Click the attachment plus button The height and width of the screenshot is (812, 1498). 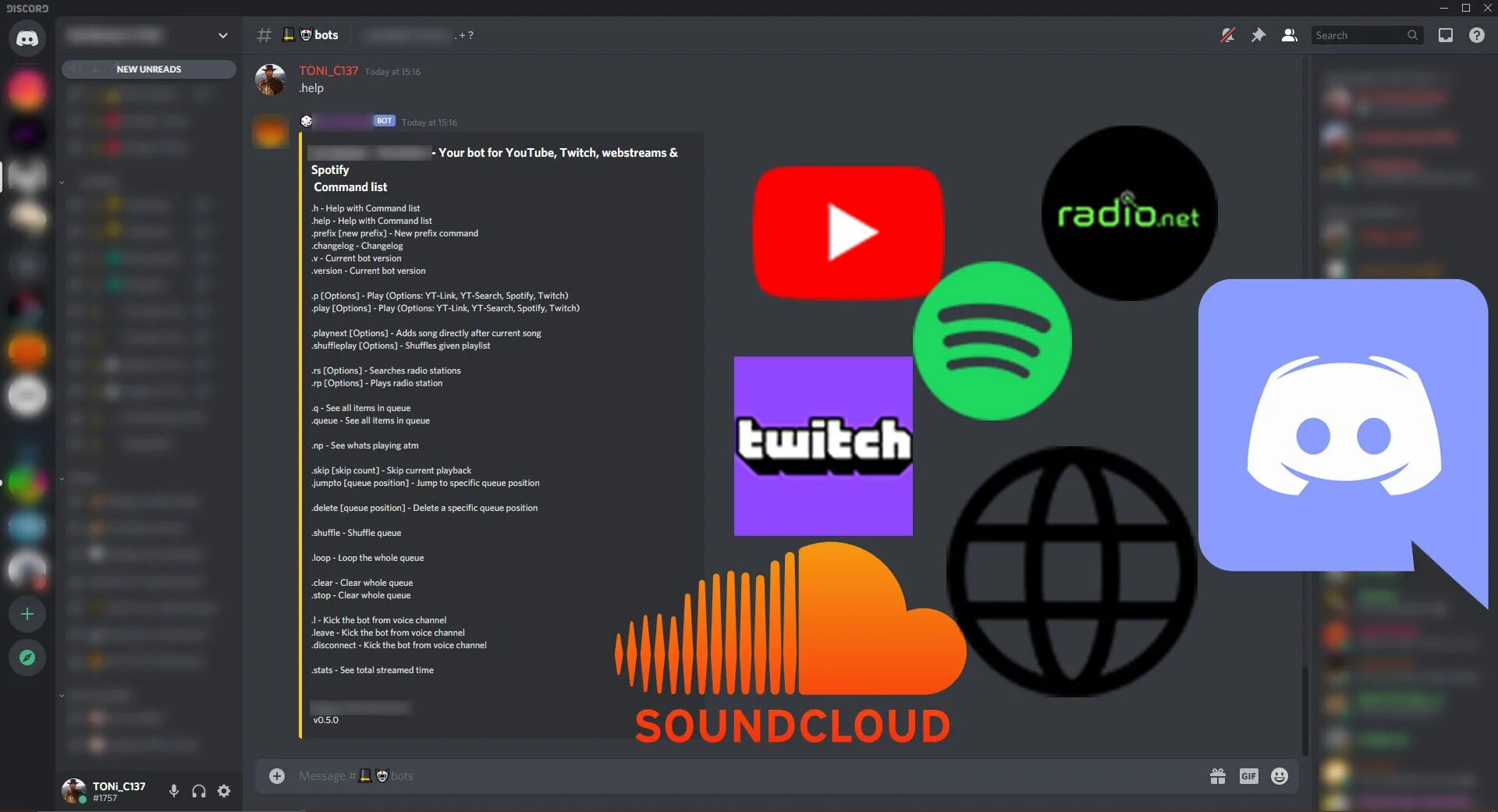pos(277,776)
